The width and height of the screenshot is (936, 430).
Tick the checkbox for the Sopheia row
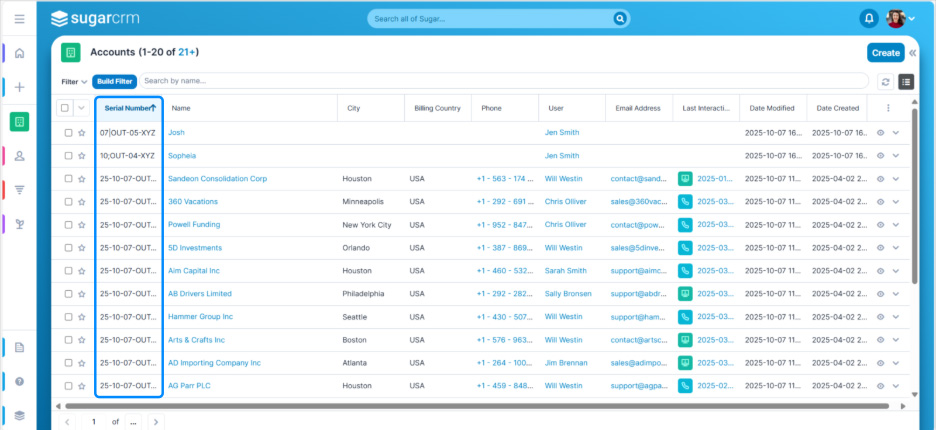(68, 156)
